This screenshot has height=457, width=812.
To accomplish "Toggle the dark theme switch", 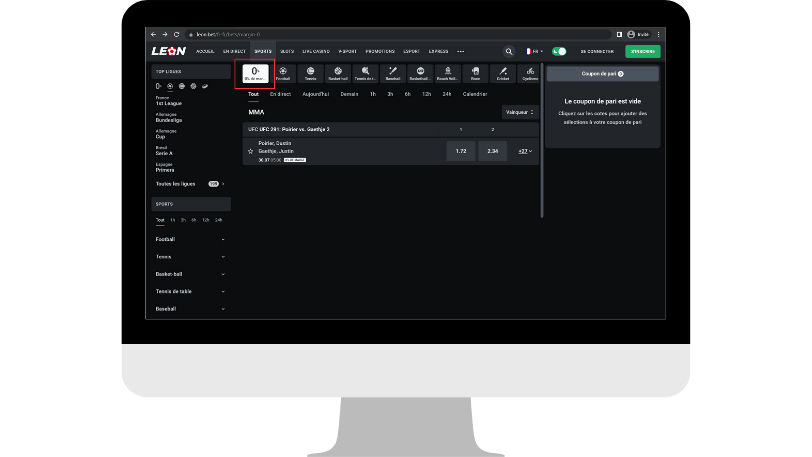I will [559, 51].
